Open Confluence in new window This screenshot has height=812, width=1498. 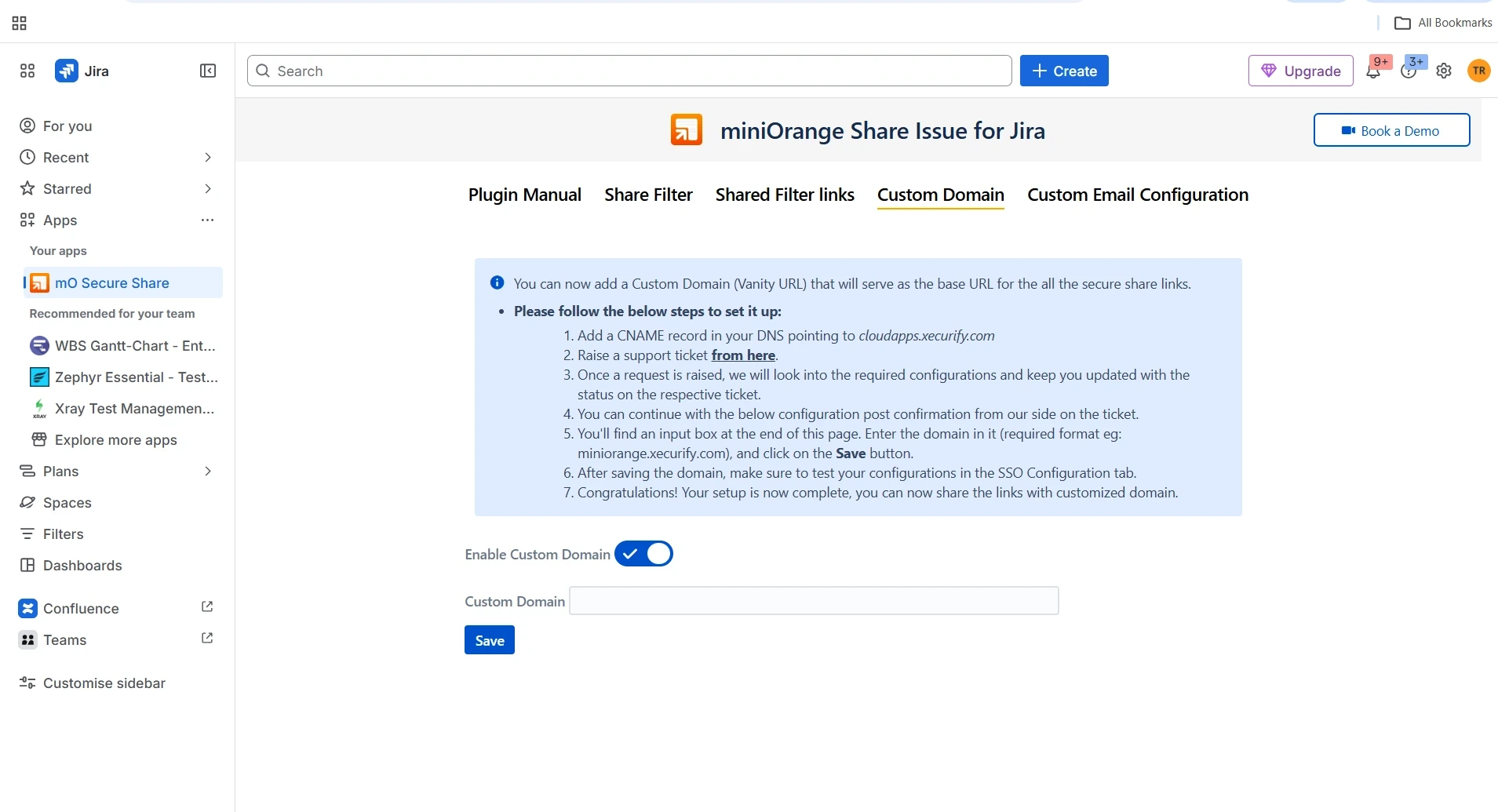click(x=207, y=606)
